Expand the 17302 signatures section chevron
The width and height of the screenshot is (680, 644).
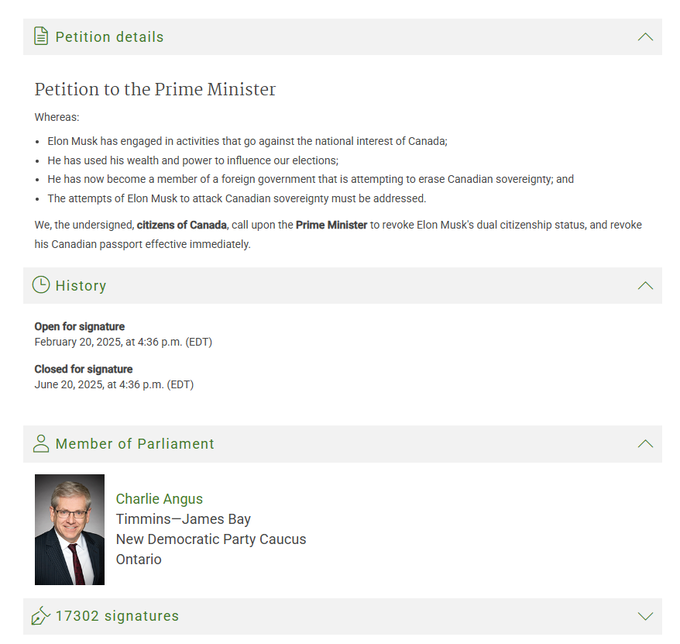645,616
